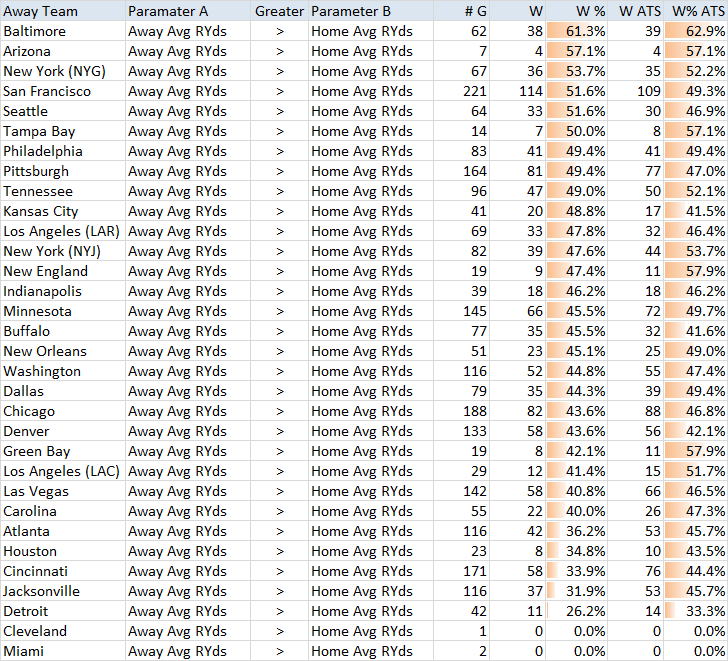Select the 'Los Angeles (LAC)' cell
728x661 pixels.
point(63,471)
